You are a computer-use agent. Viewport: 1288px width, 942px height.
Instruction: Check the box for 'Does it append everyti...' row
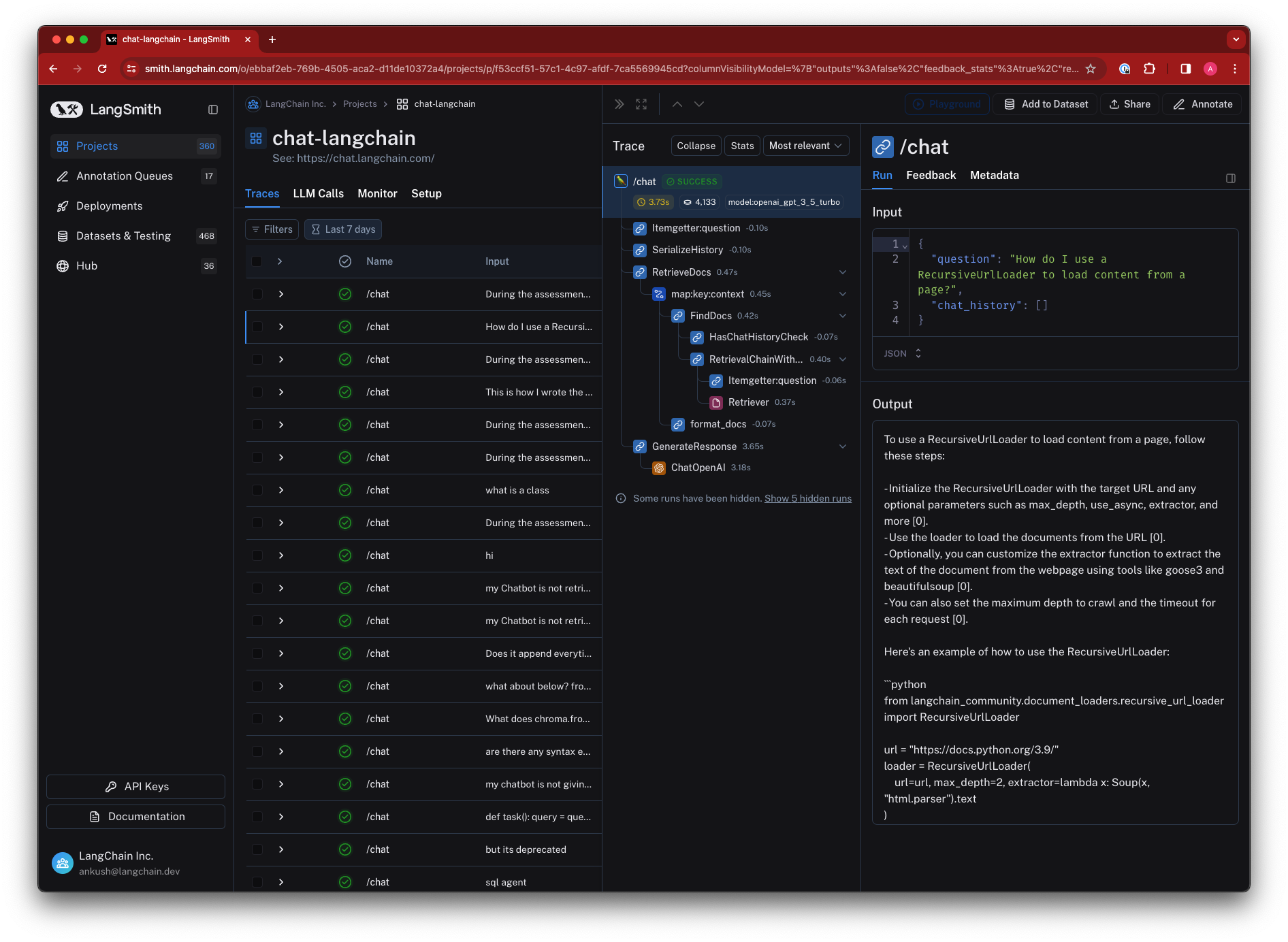click(x=257, y=653)
